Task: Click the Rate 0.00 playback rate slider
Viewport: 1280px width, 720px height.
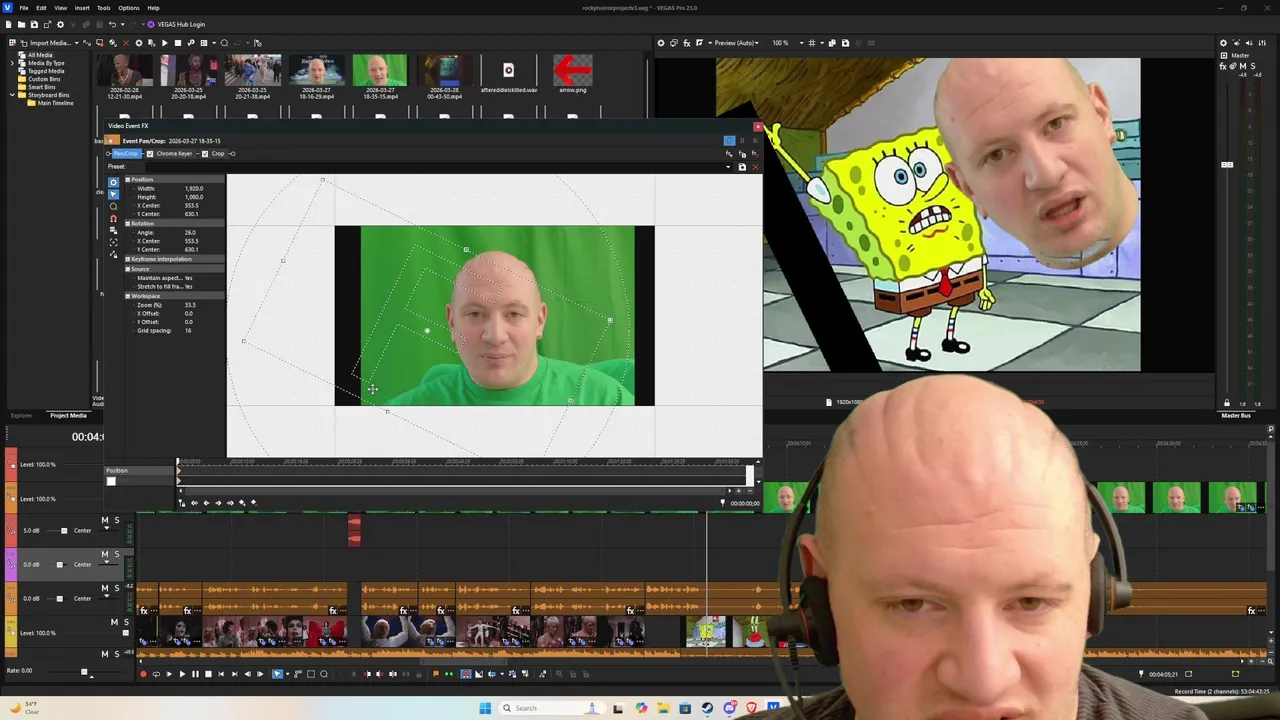Action: (84, 672)
